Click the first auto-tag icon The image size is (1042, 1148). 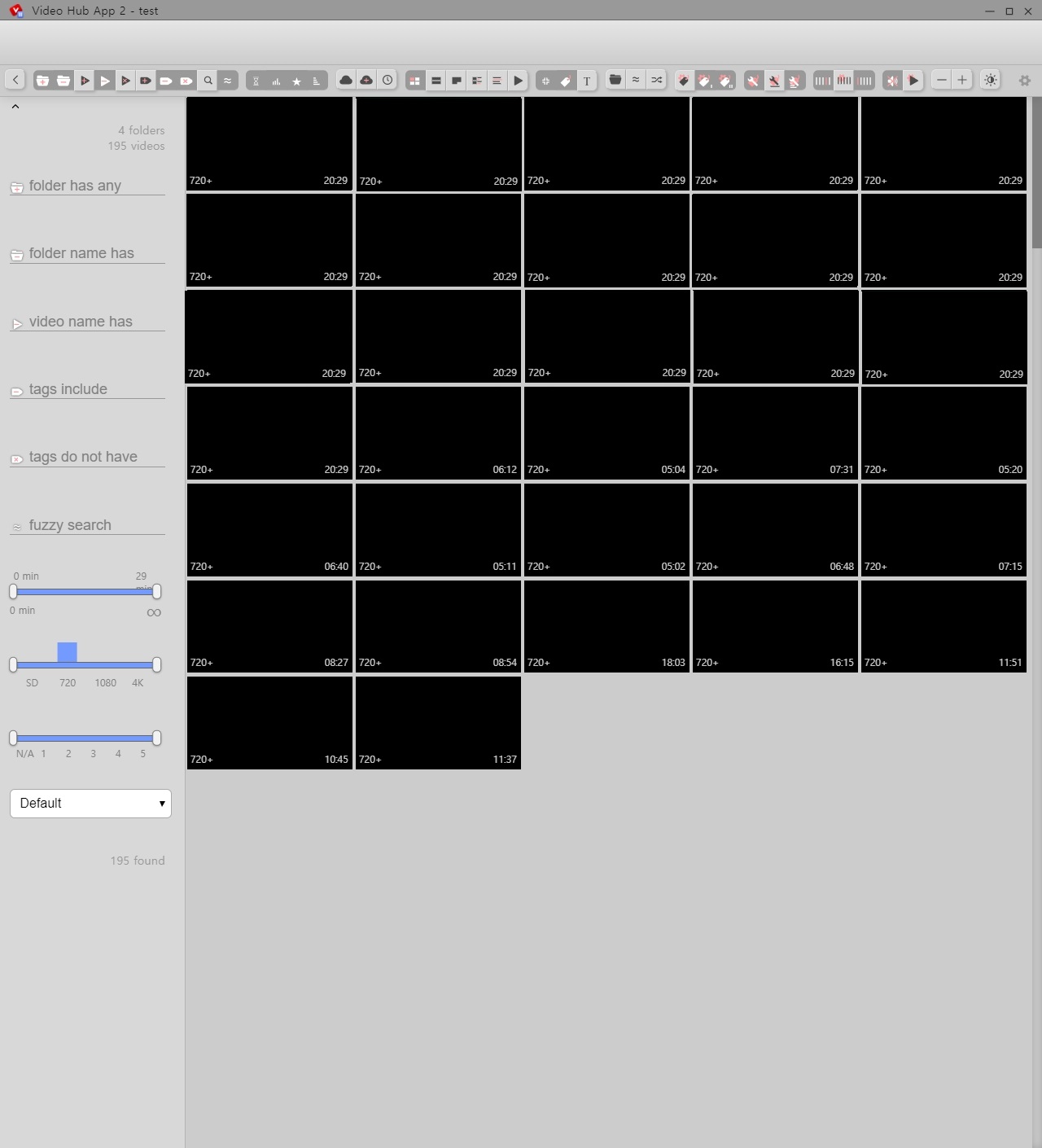pos(684,81)
